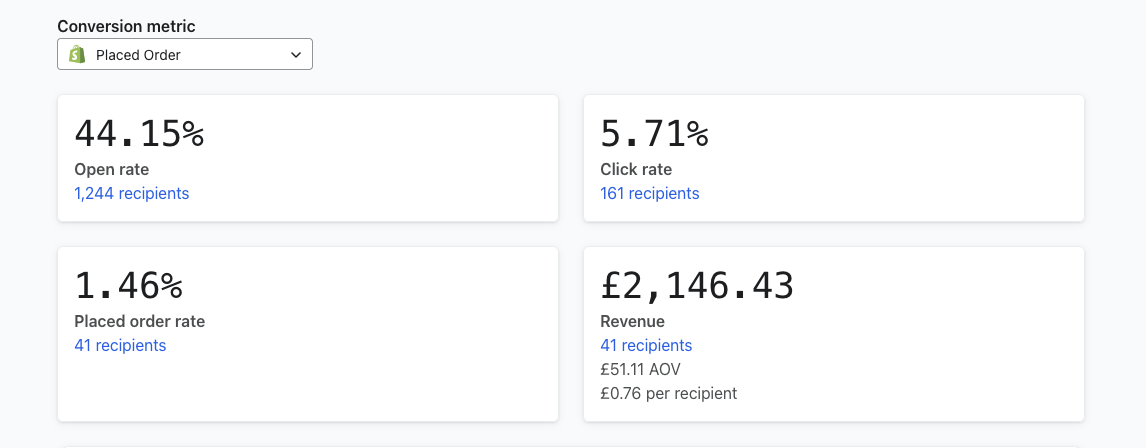
Task: Open the 161 recipients link
Action: pyautogui.click(x=649, y=193)
